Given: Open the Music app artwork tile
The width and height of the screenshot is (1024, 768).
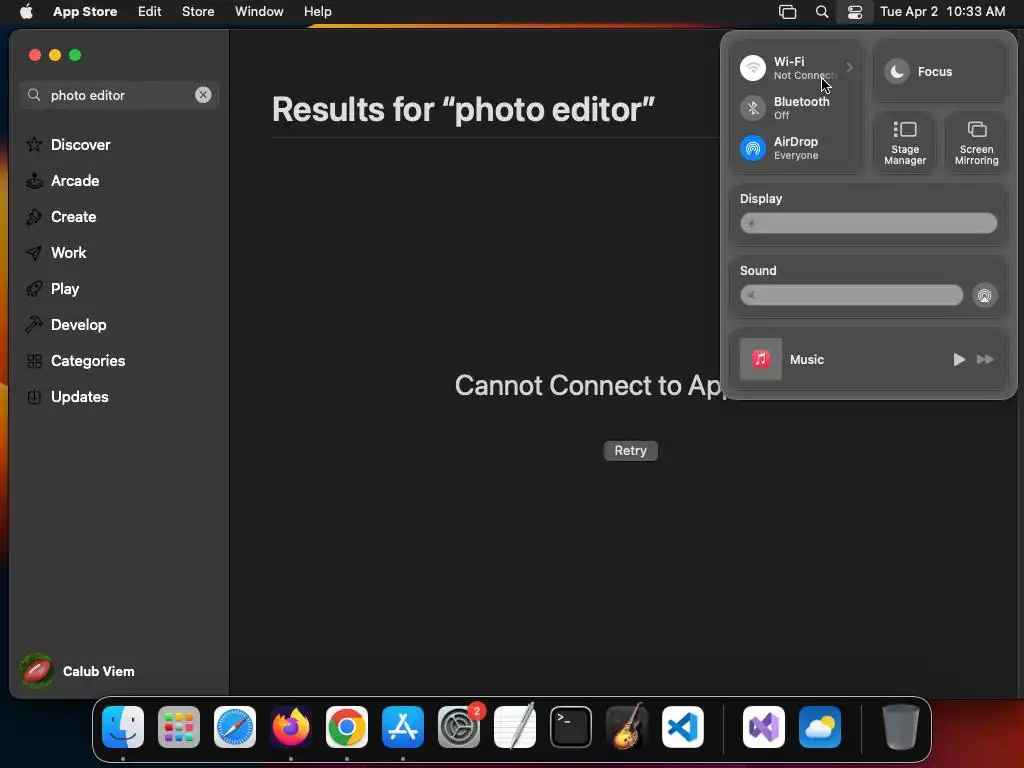Looking at the screenshot, I should tap(760, 359).
